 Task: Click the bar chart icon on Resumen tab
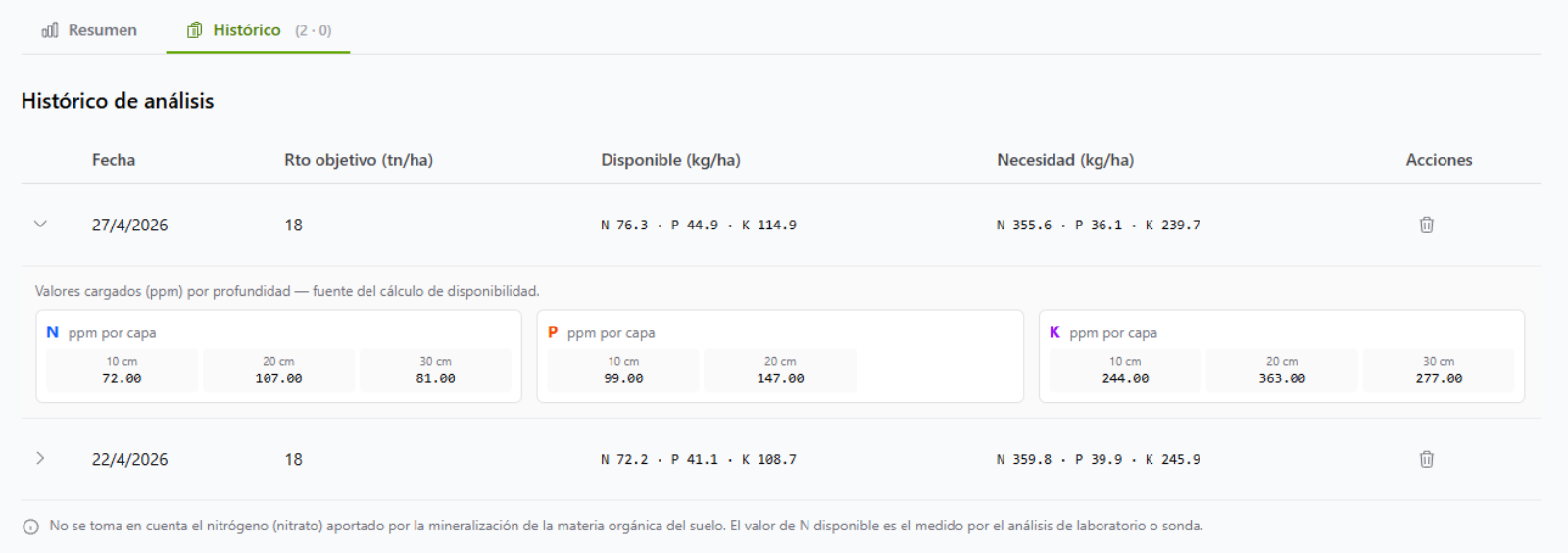(x=50, y=30)
